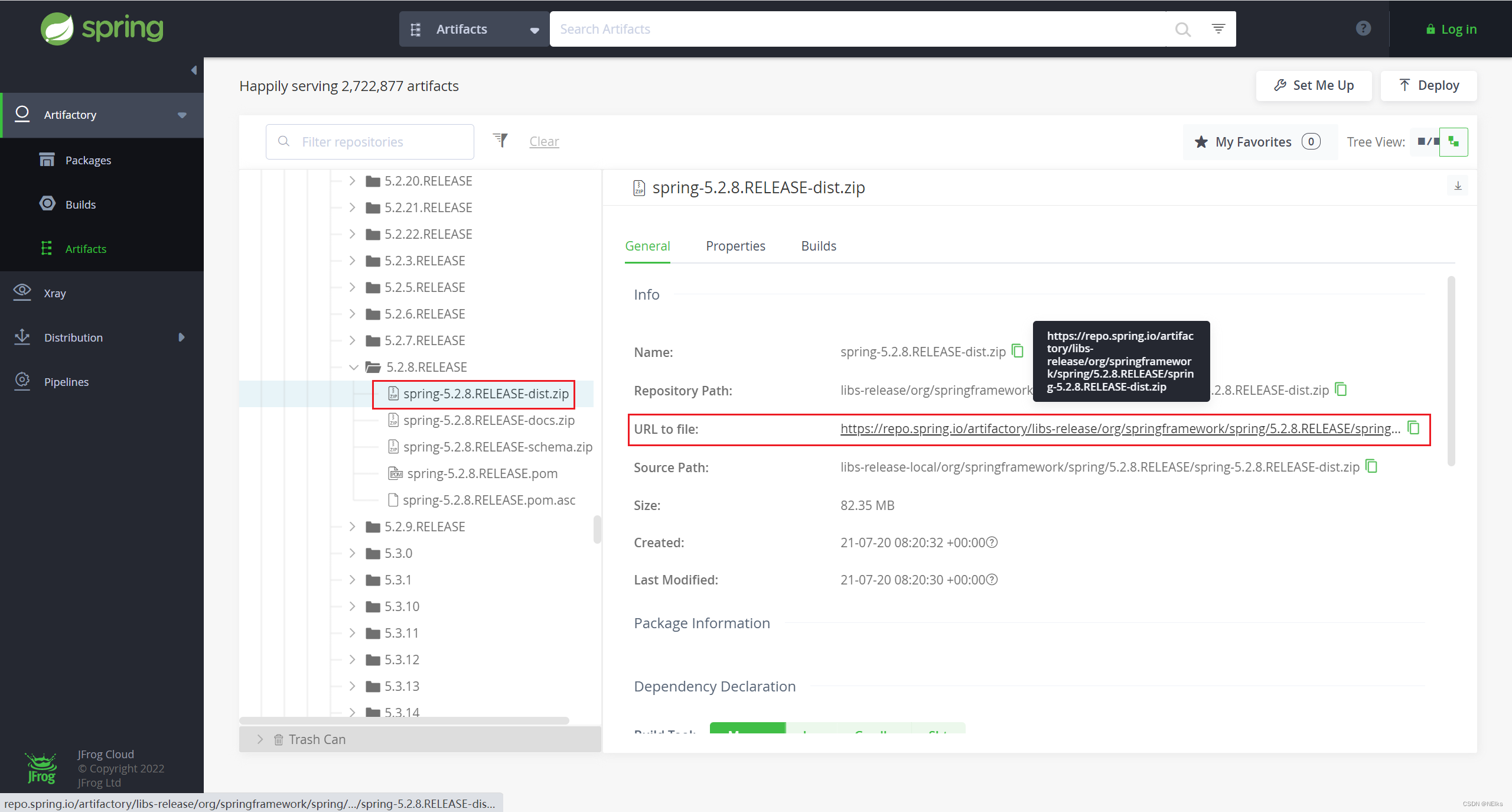Open the Pipelines section
The width and height of the screenshot is (1512, 812).
[x=66, y=381]
